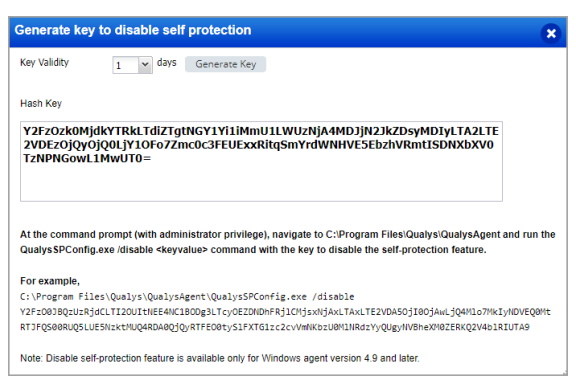
Task: Click the Note about Windows agent version 4.9
Action: (220, 358)
